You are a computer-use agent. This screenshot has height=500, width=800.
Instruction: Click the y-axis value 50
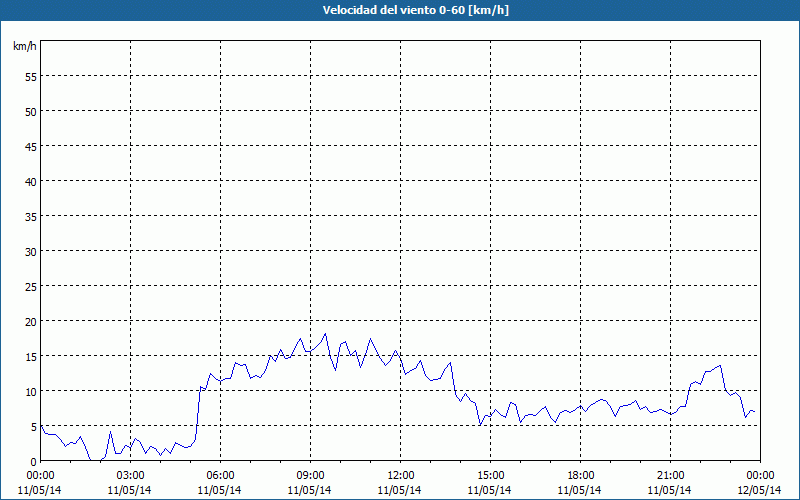[31, 111]
